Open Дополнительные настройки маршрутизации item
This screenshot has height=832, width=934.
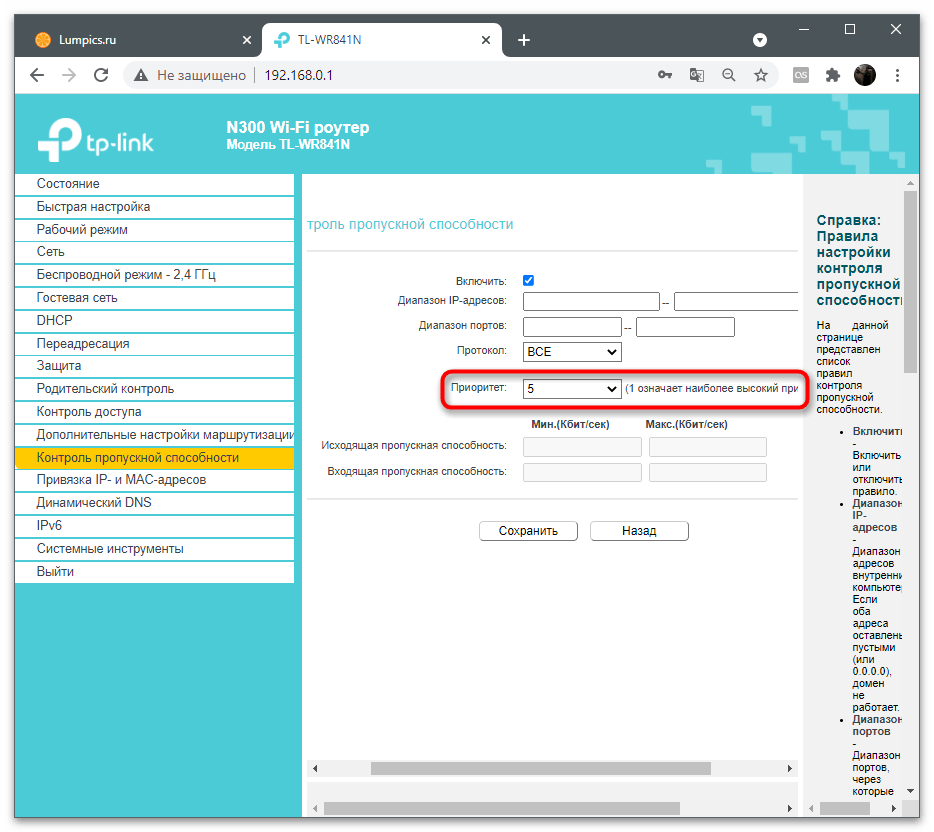(154, 435)
